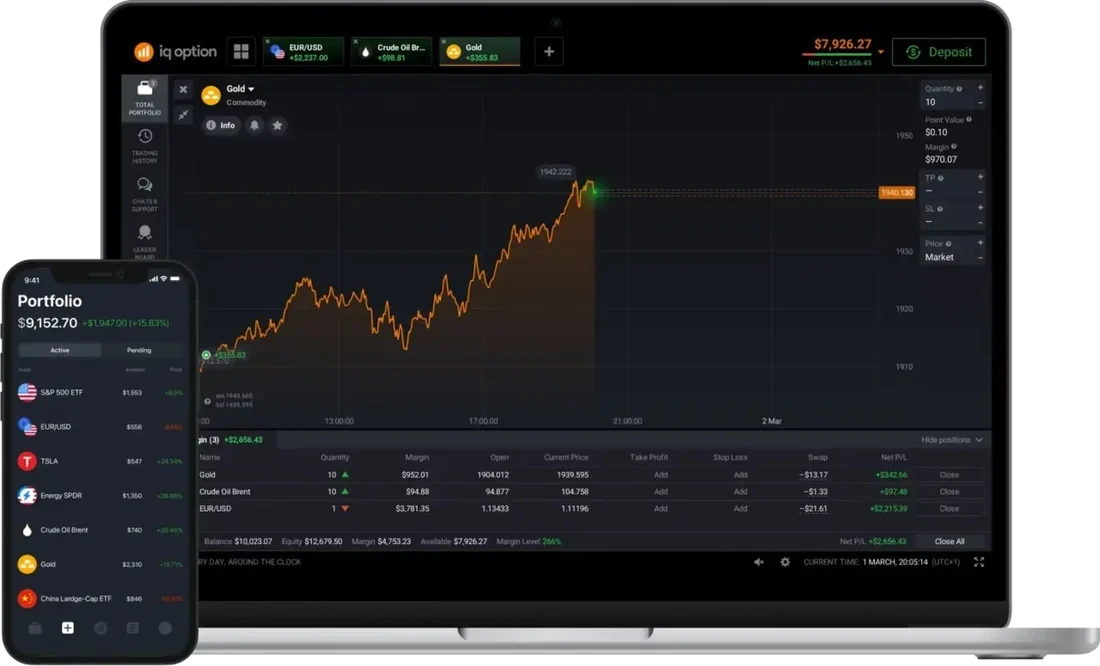Increase SL with the plus stepper
This screenshot has height=666, width=1100.
pyautogui.click(x=980, y=208)
